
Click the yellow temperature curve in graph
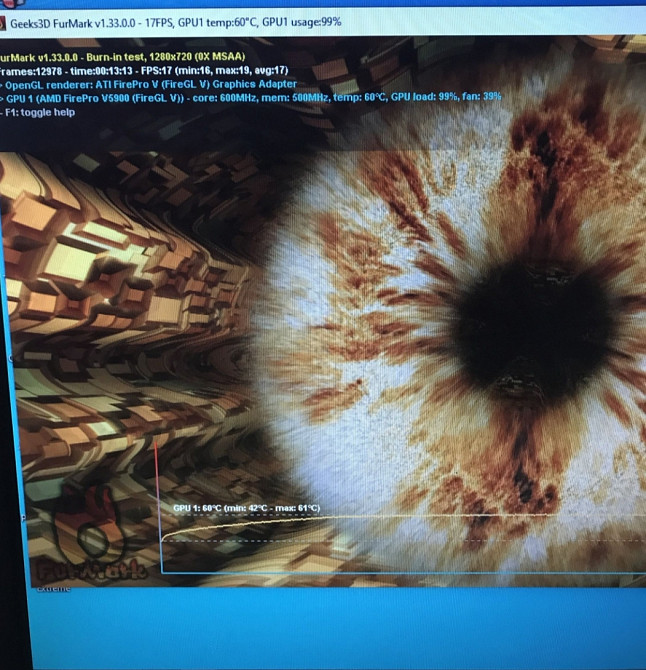400,519
